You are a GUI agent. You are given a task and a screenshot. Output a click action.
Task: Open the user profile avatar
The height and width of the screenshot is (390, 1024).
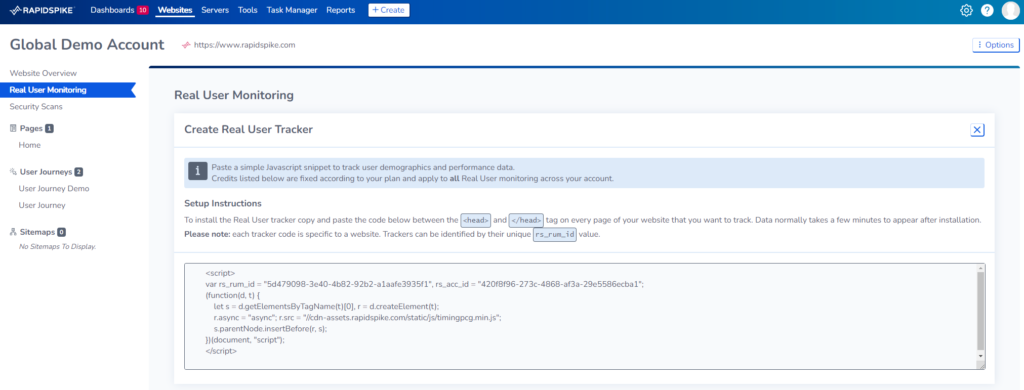click(1010, 10)
